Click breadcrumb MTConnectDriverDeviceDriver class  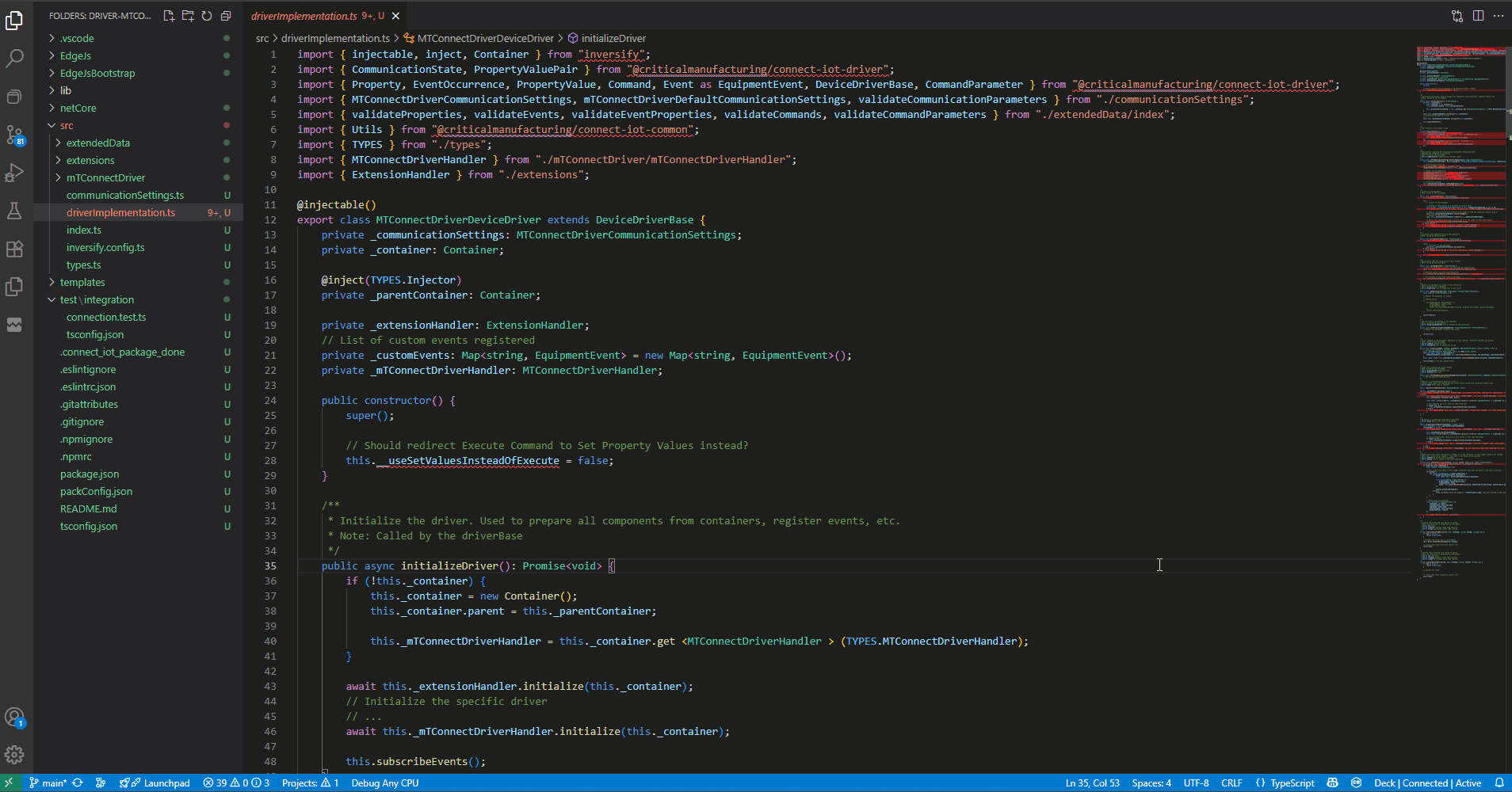pyautogui.click(x=485, y=38)
